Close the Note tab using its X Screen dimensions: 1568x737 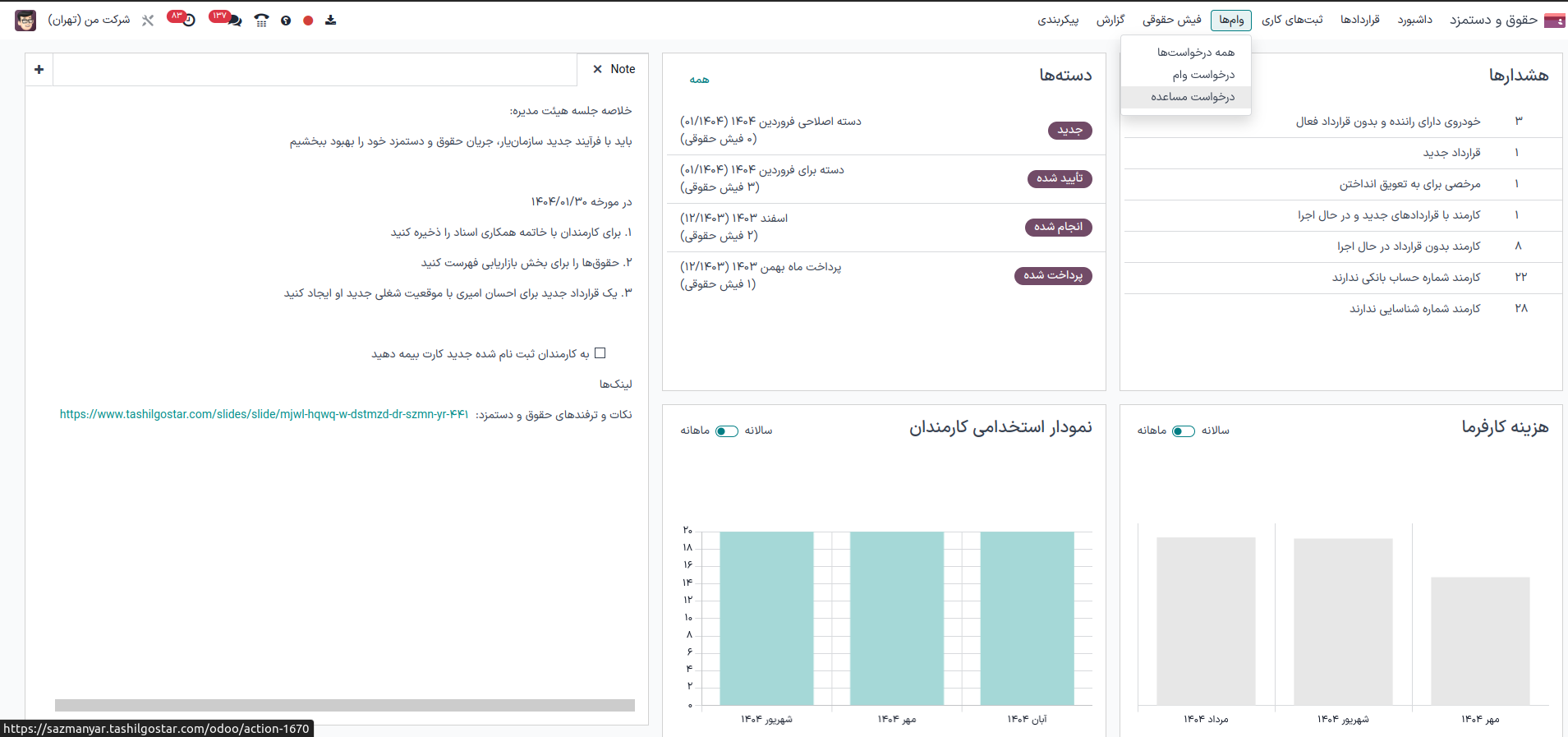[x=597, y=69]
